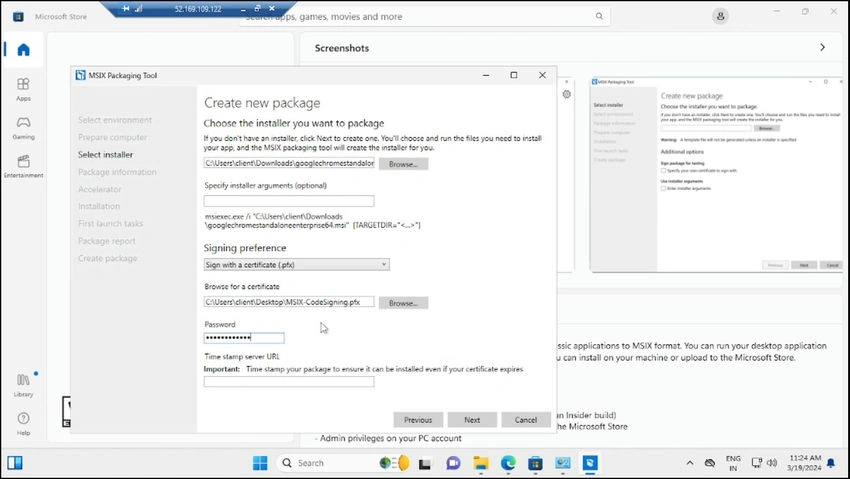Select 'Prepare computer' wizard step
The width and height of the screenshot is (850, 479).
[x=112, y=137]
